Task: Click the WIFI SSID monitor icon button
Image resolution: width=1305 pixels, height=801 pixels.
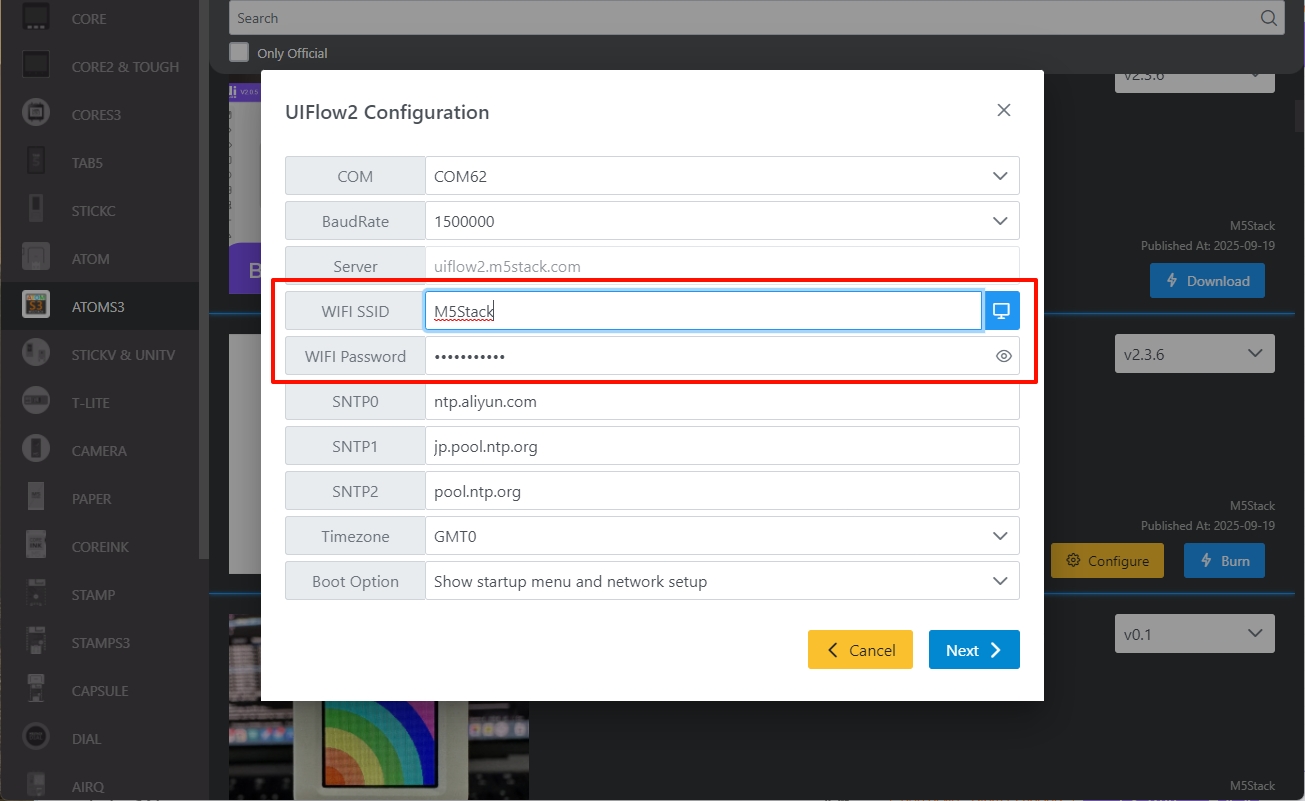Action: [x=1001, y=311]
